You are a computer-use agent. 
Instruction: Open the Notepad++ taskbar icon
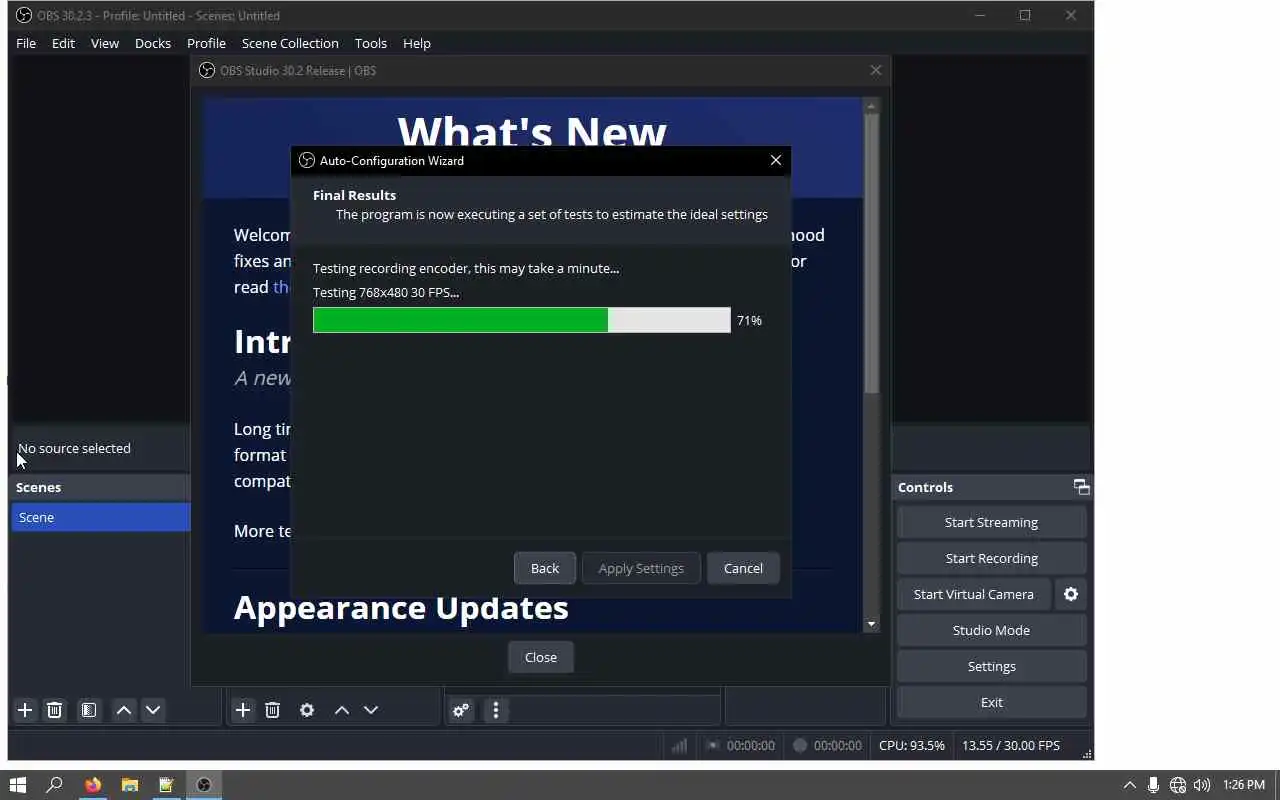(166, 785)
